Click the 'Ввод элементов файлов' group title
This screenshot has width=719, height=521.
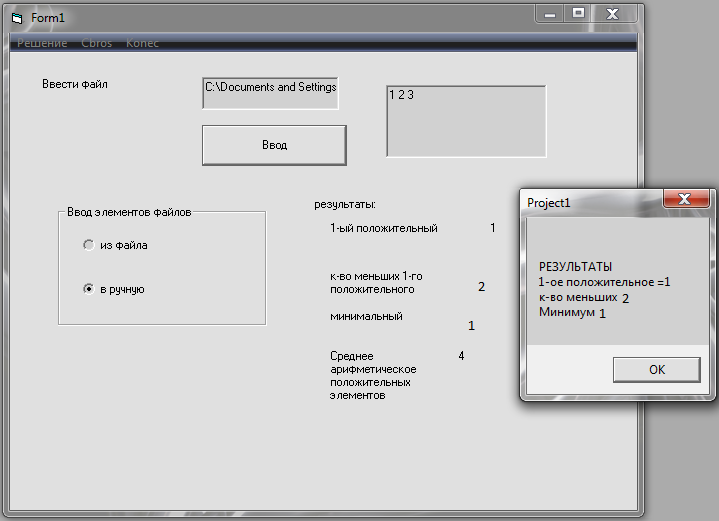tap(129, 212)
